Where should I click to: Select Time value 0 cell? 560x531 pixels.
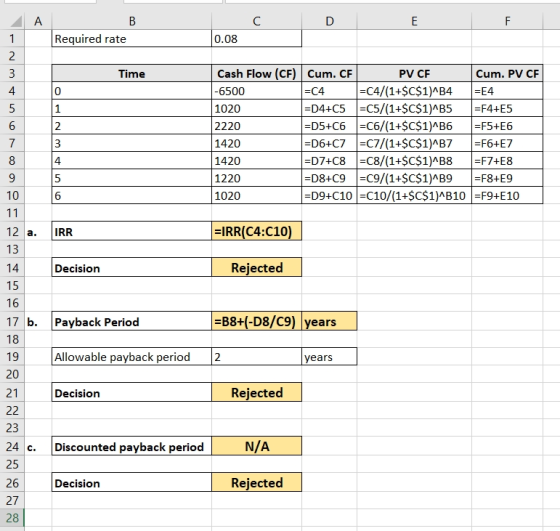pos(132,91)
